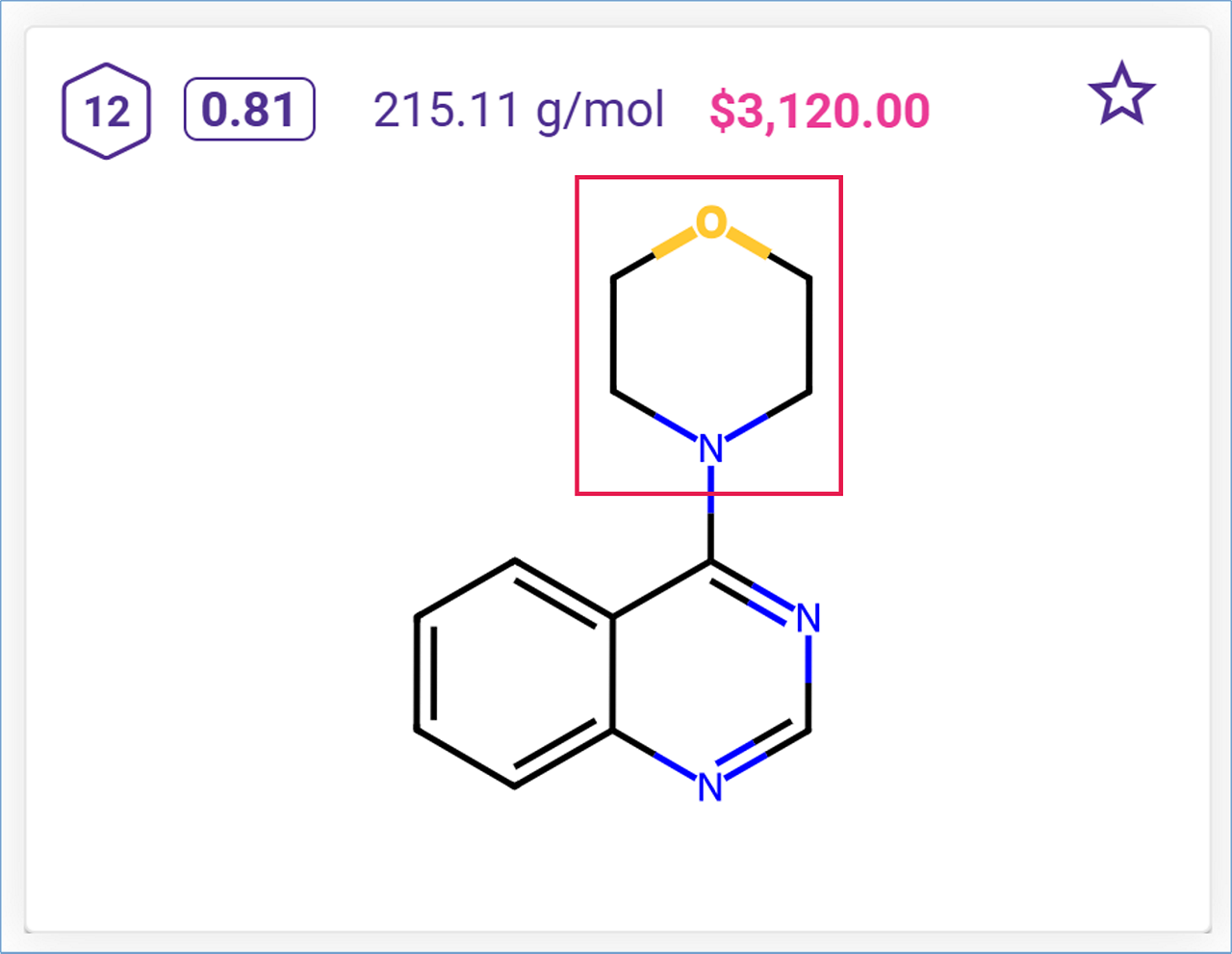
Task: Click the 0.81 score badge
Action: coord(249,110)
